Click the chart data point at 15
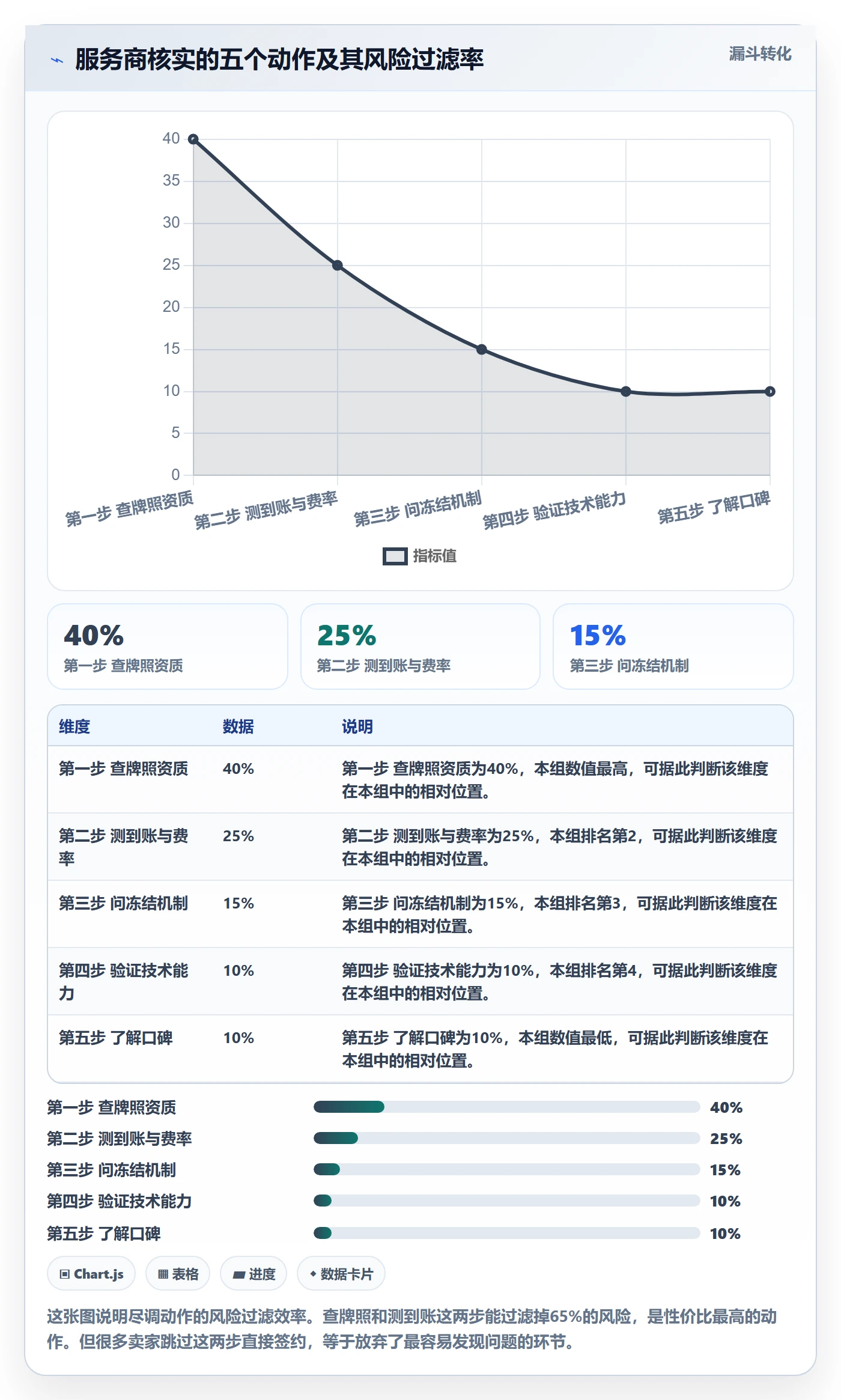Viewport: 841px width, 1400px height. [482, 350]
